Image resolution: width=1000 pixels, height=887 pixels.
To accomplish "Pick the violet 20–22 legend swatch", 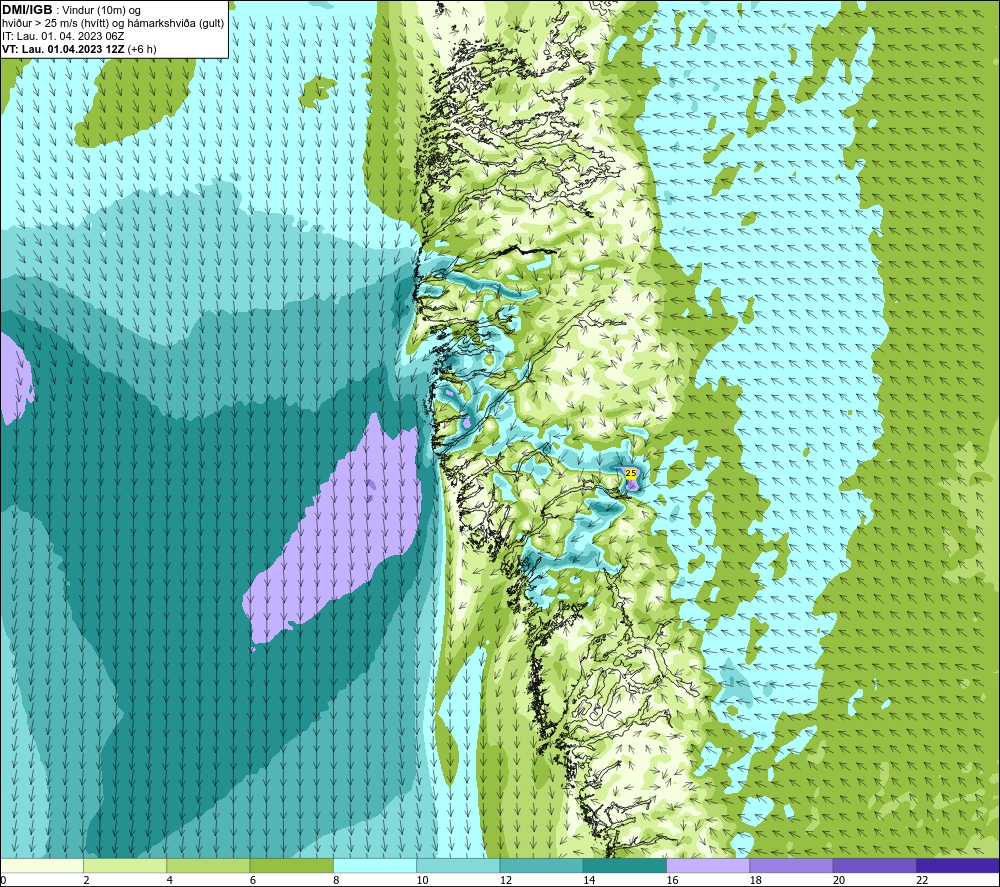I will tap(874, 865).
